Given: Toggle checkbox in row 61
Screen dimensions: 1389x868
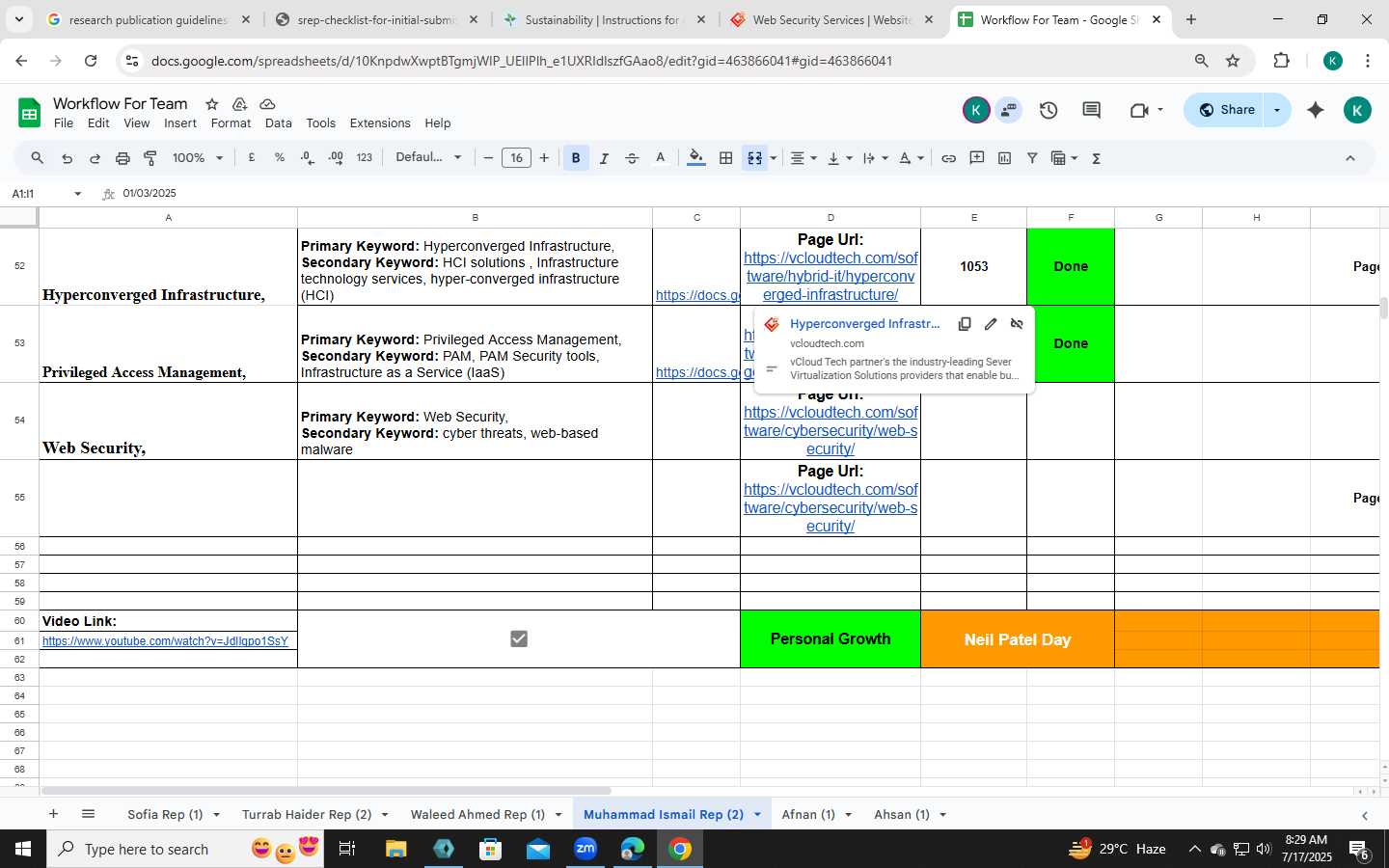Looking at the screenshot, I should pyautogui.click(x=519, y=638).
